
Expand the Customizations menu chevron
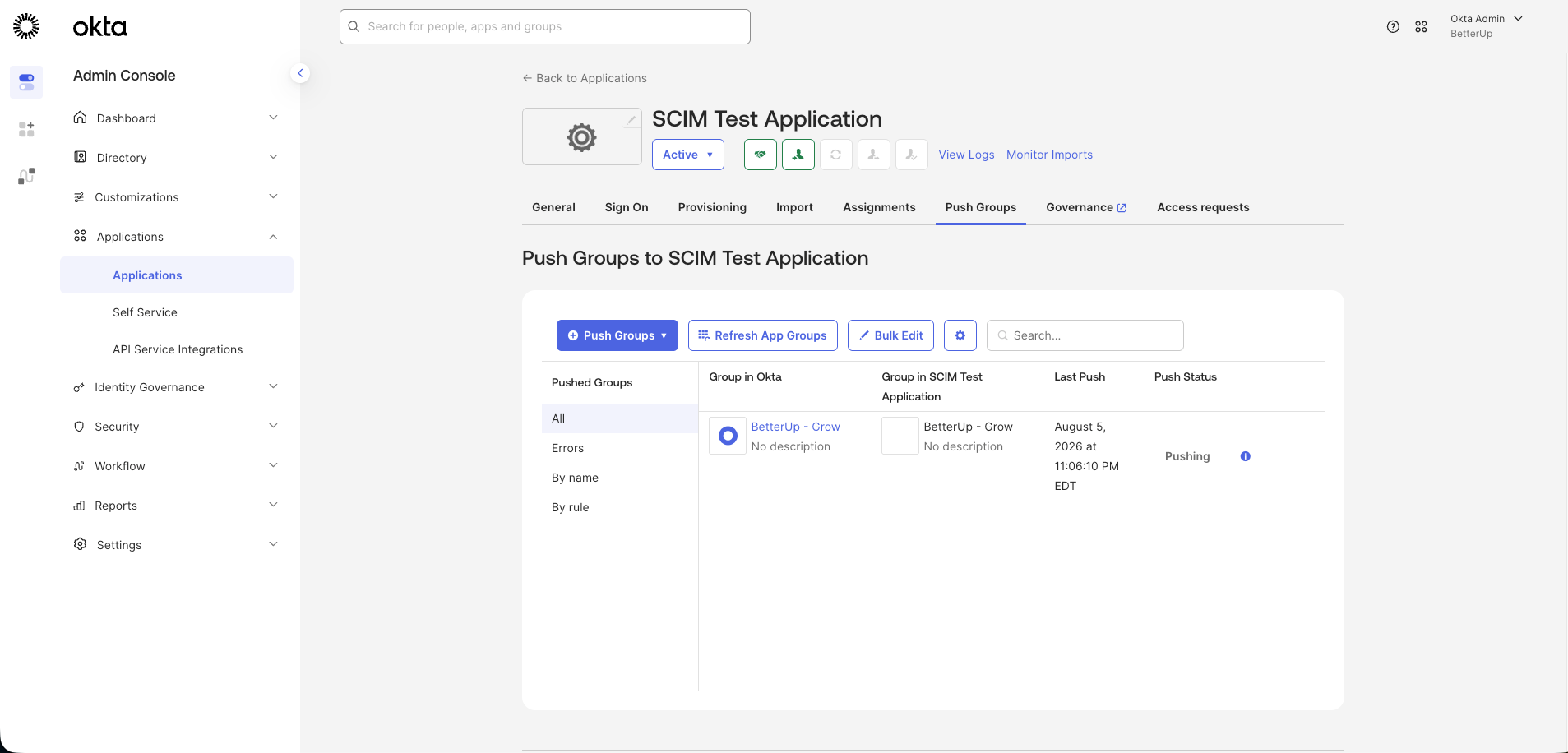274,196
